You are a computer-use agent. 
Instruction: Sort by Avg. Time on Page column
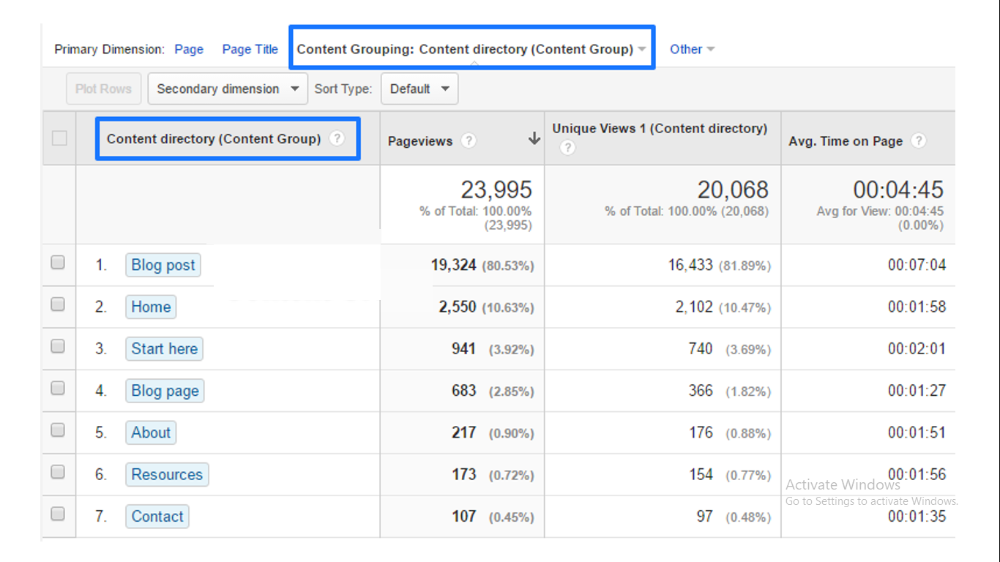(845, 141)
